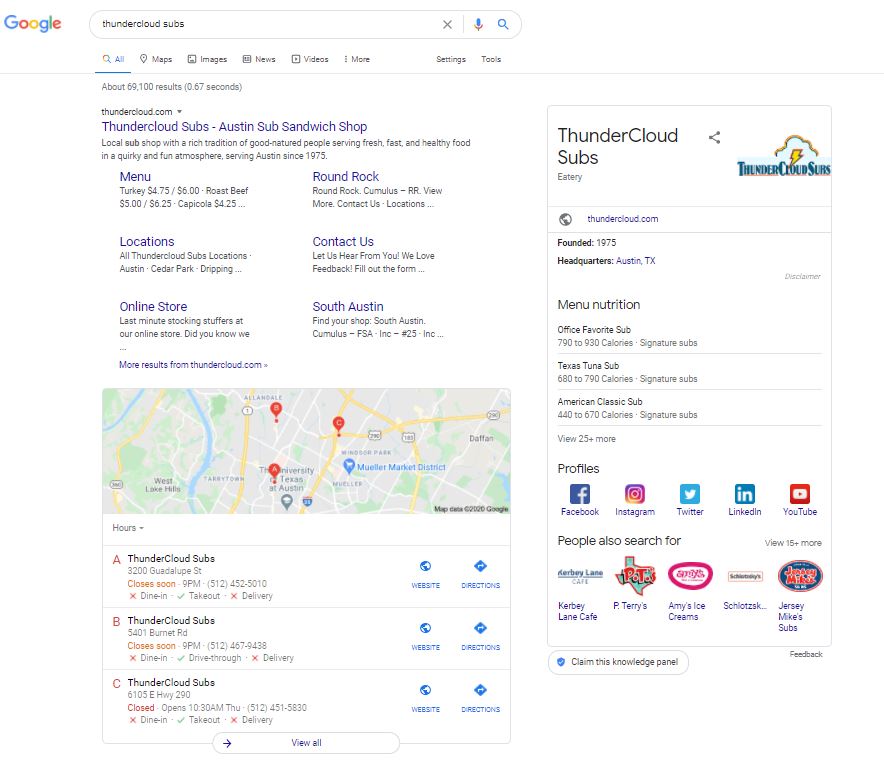This screenshot has width=884, height=761.
Task: Click the Kerbey Lane Cafe logo
Action: coord(580,576)
